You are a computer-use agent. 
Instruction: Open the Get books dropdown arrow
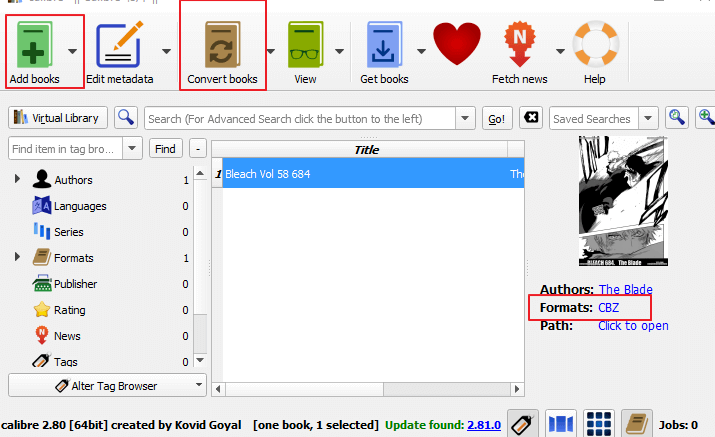[421, 51]
